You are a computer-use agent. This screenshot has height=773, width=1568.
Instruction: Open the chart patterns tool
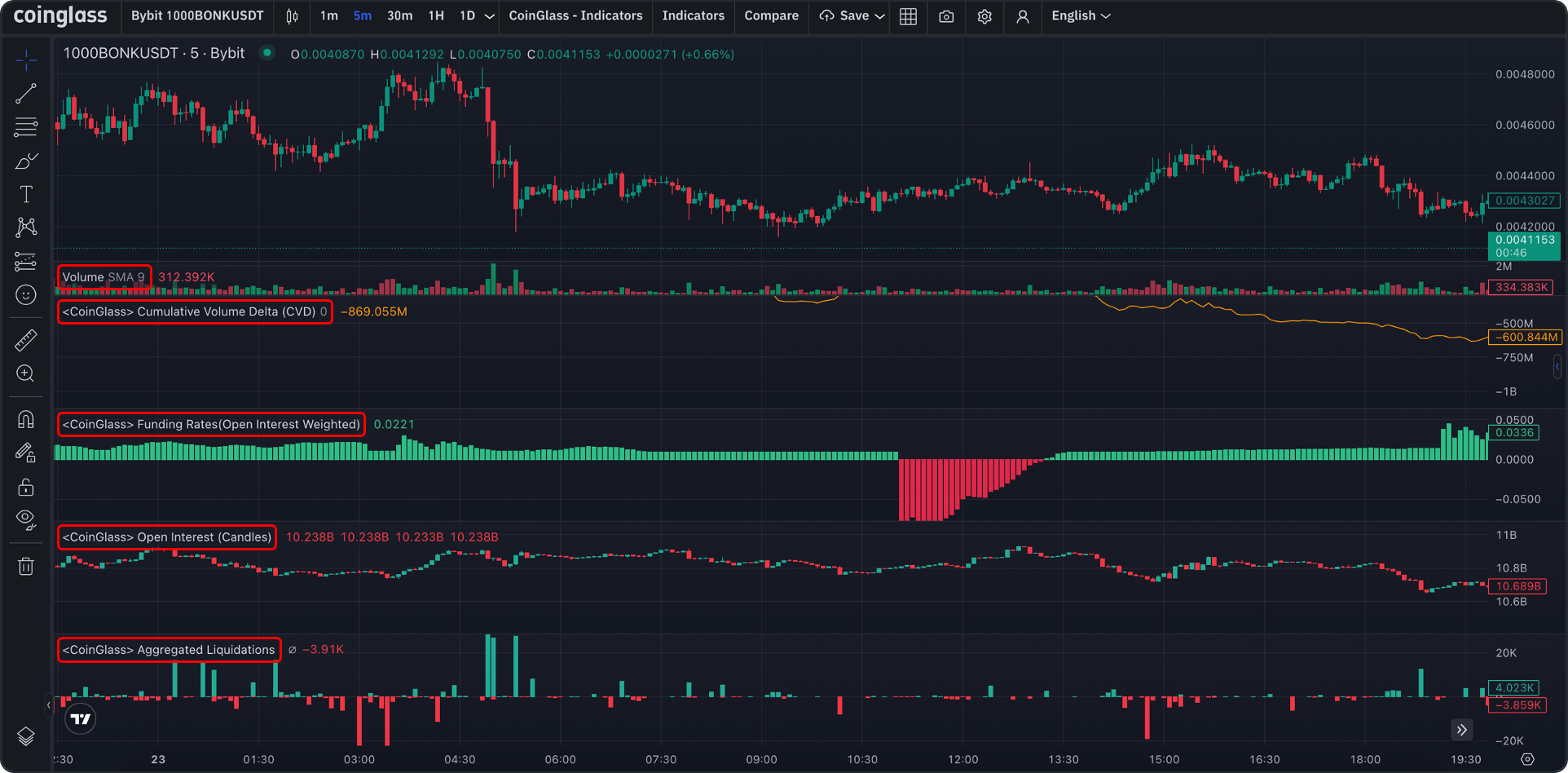(26, 227)
